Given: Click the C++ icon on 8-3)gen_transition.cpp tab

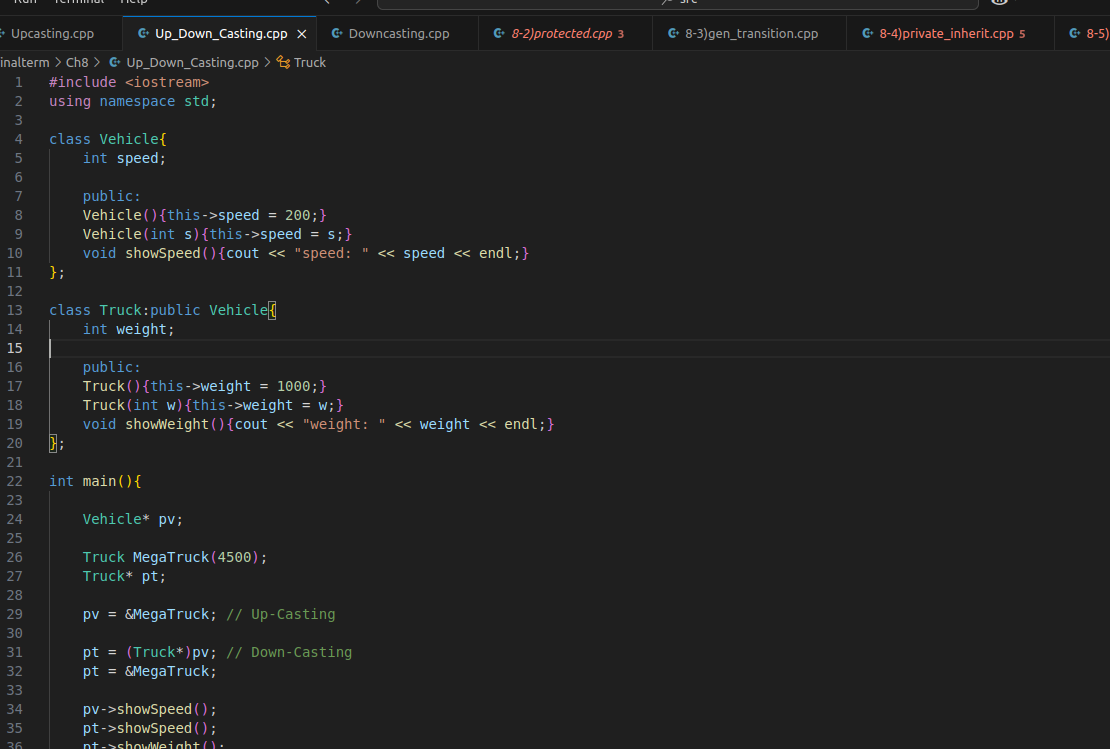Looking at the screenshot, I should point(673,33).
